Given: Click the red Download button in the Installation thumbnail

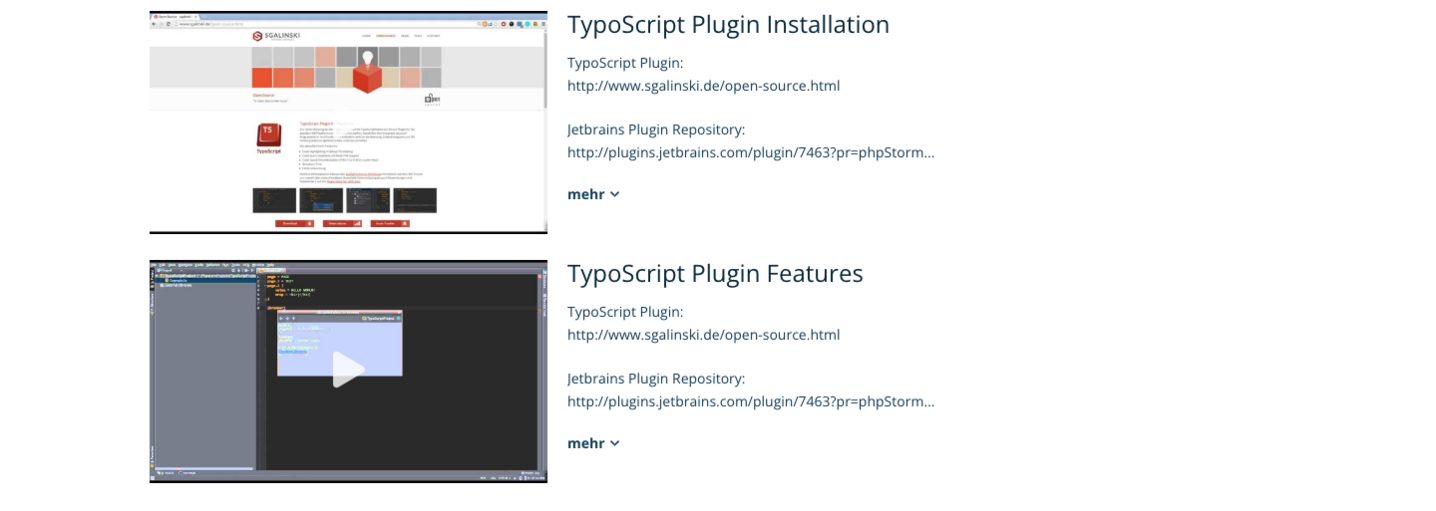Looking at the screenshot, I should coord(295,223).
